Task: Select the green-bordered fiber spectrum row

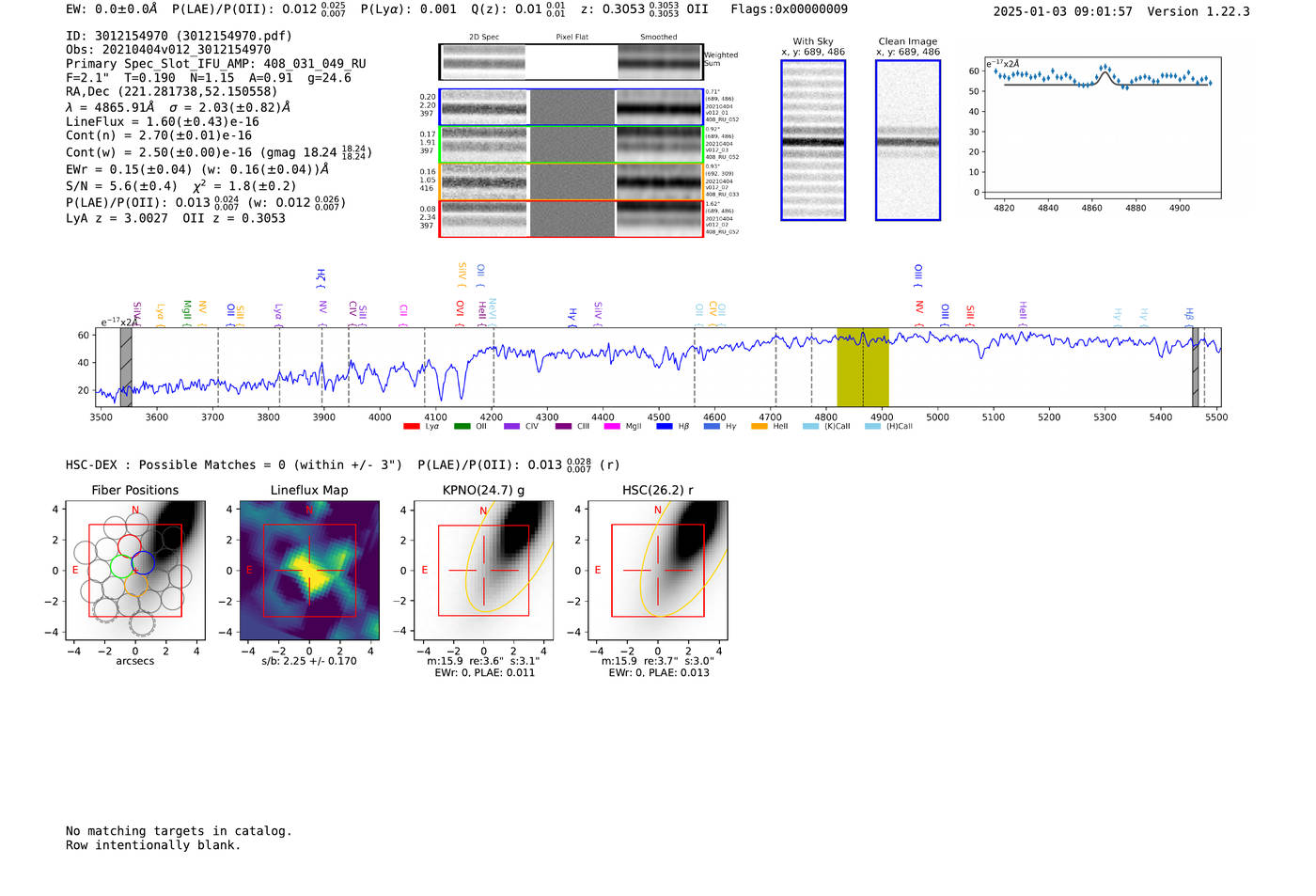Action: (x=571, y=145)
